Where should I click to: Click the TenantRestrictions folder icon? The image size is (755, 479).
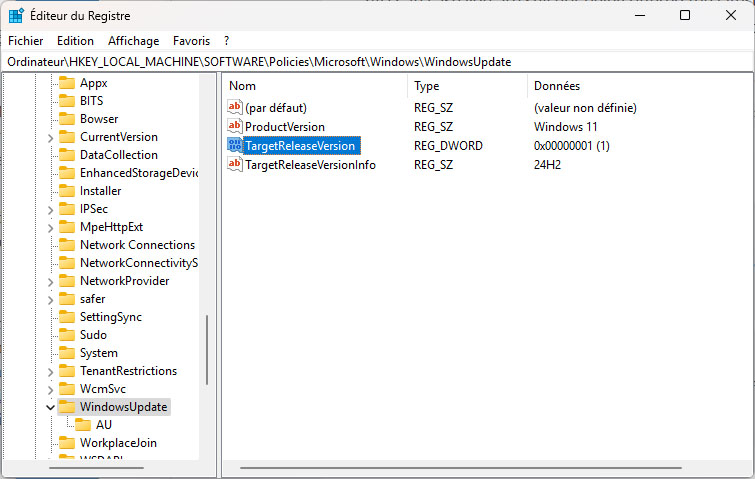67,371
